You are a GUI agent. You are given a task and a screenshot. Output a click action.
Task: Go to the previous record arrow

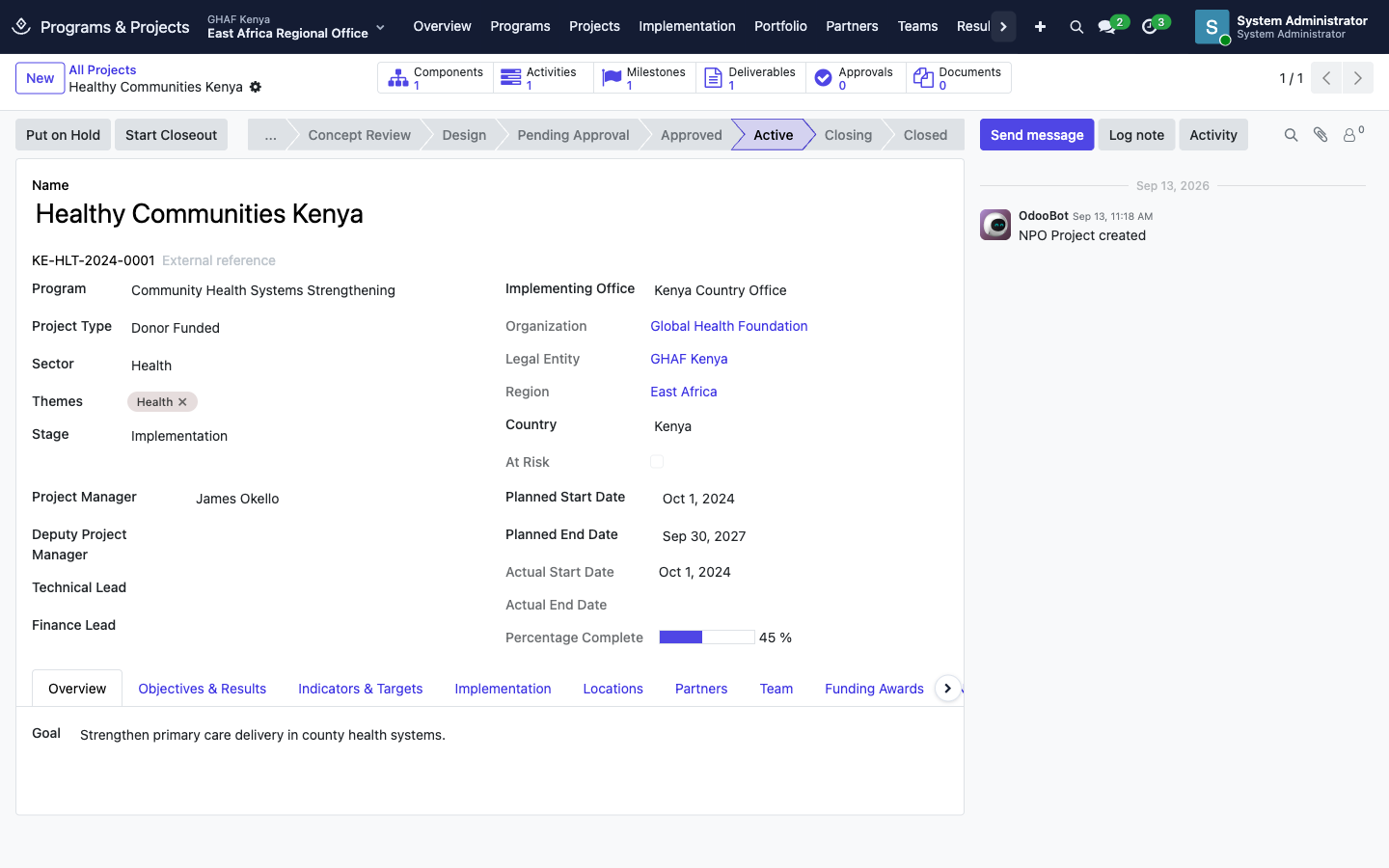click(1326, 78)
